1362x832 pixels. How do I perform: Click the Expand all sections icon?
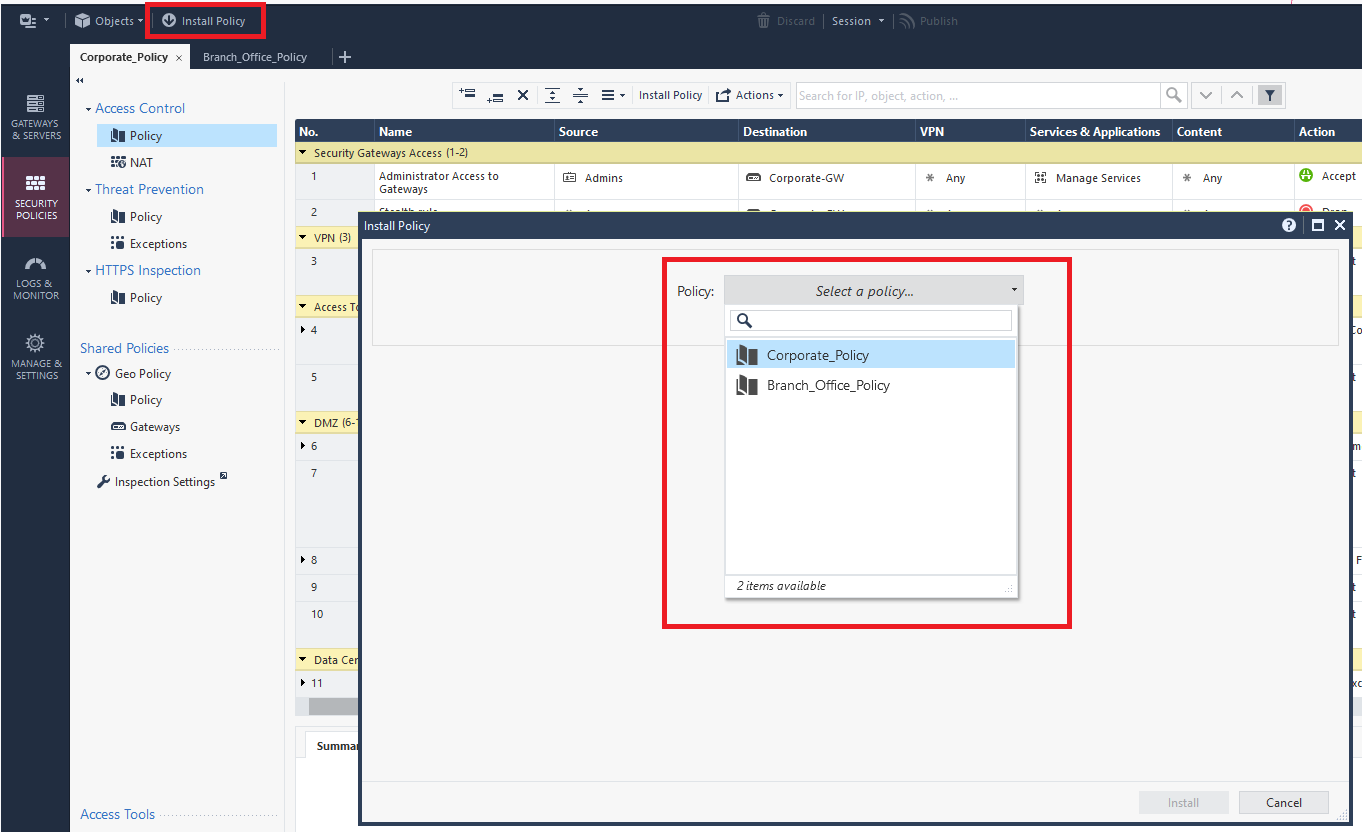(552, 94)
